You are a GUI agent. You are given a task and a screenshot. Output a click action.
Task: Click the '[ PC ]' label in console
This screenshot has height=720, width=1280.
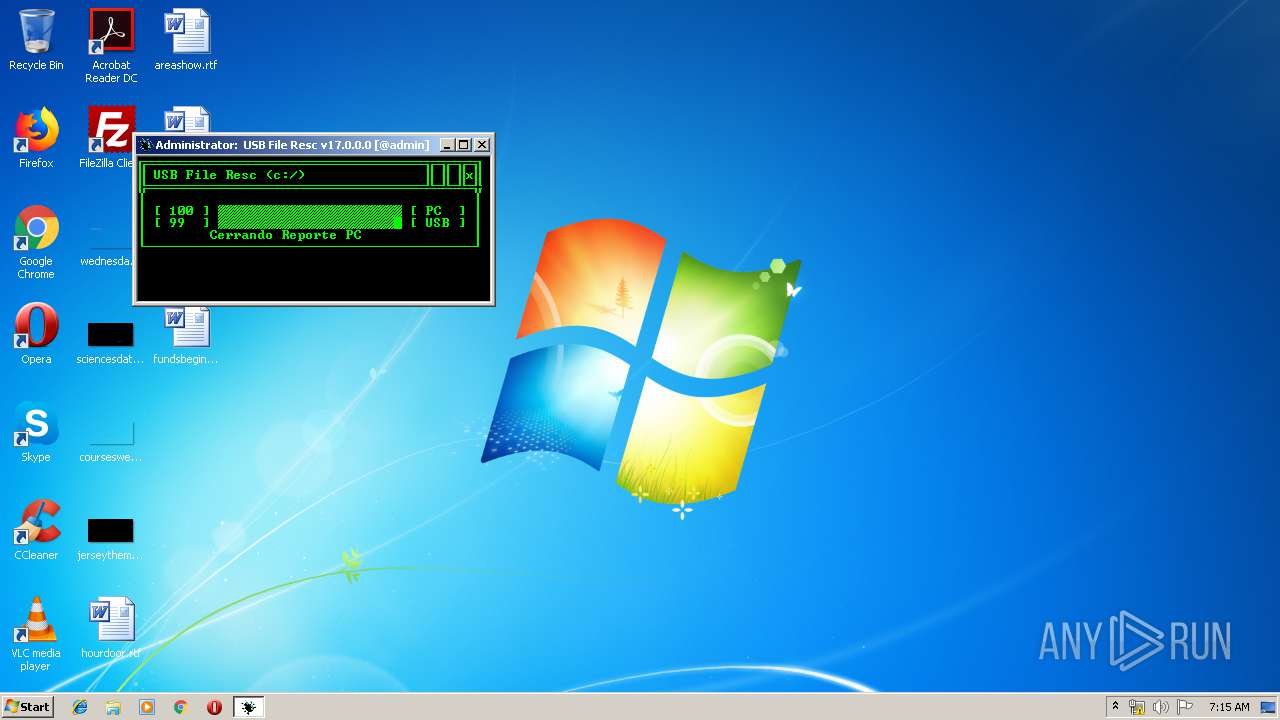pos(438,211)
